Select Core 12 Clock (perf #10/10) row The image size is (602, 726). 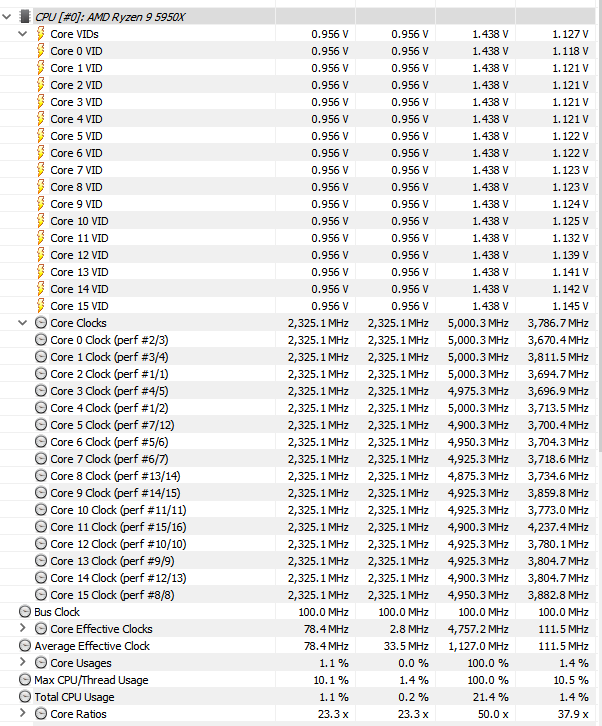click(x=118, y=544)
